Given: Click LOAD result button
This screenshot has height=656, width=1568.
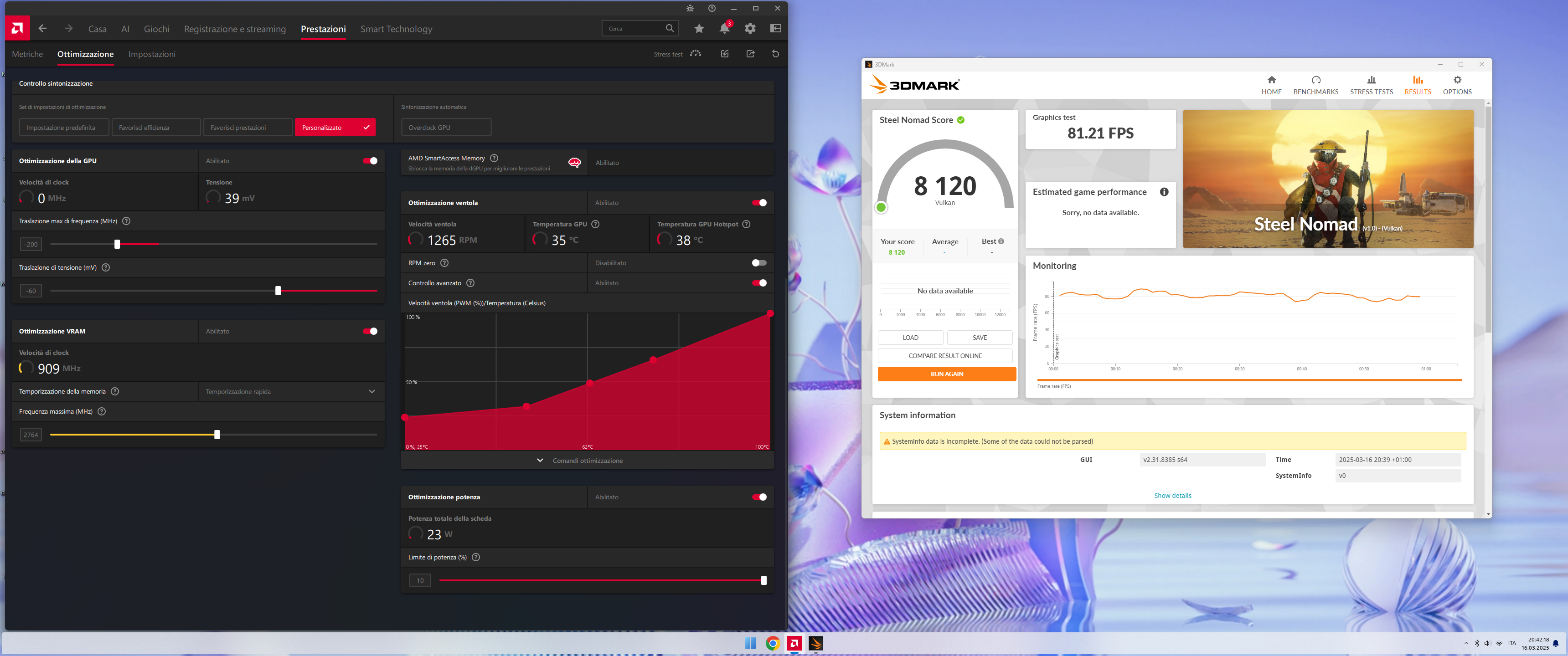Looking at the screenshot, I should 910,337.
